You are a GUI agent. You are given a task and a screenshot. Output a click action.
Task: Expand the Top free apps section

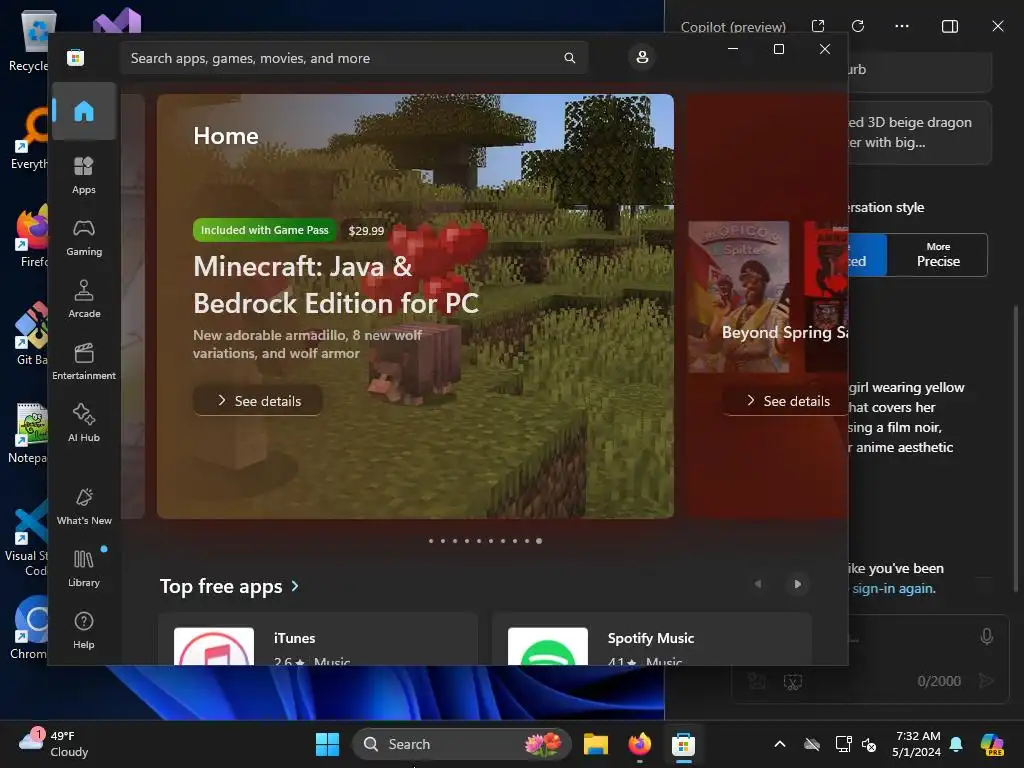pos(229,586)
